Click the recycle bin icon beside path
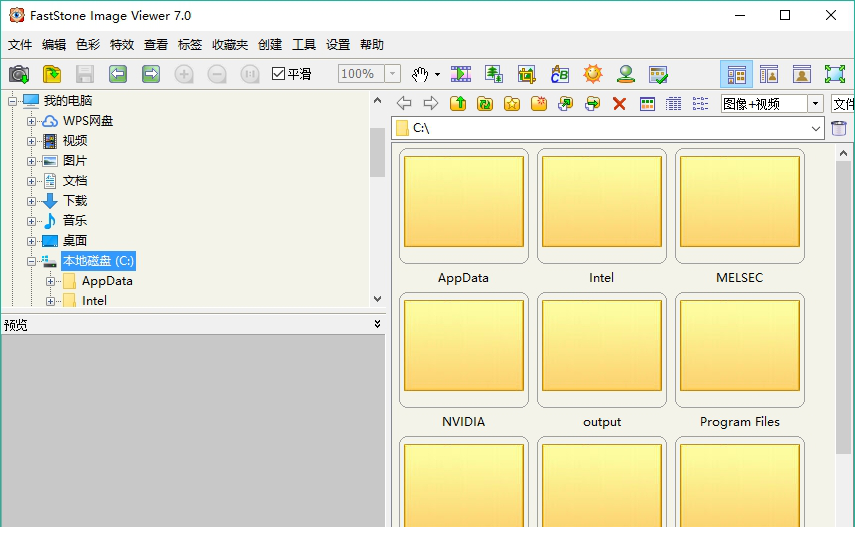This screenshot has width=855, height=548. tap(839, 128)
